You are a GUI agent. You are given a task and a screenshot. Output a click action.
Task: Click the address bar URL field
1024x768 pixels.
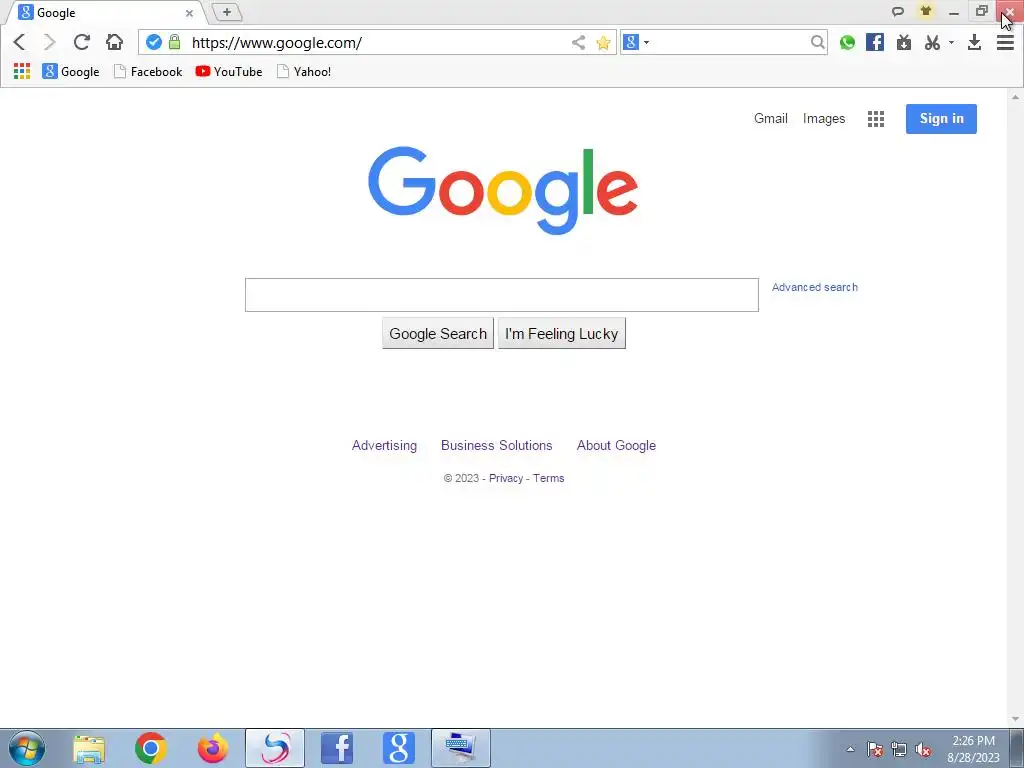pos(379,43)
